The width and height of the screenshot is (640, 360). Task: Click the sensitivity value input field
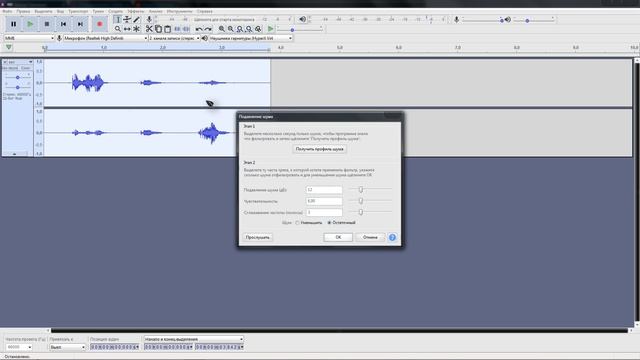[324, 201]
